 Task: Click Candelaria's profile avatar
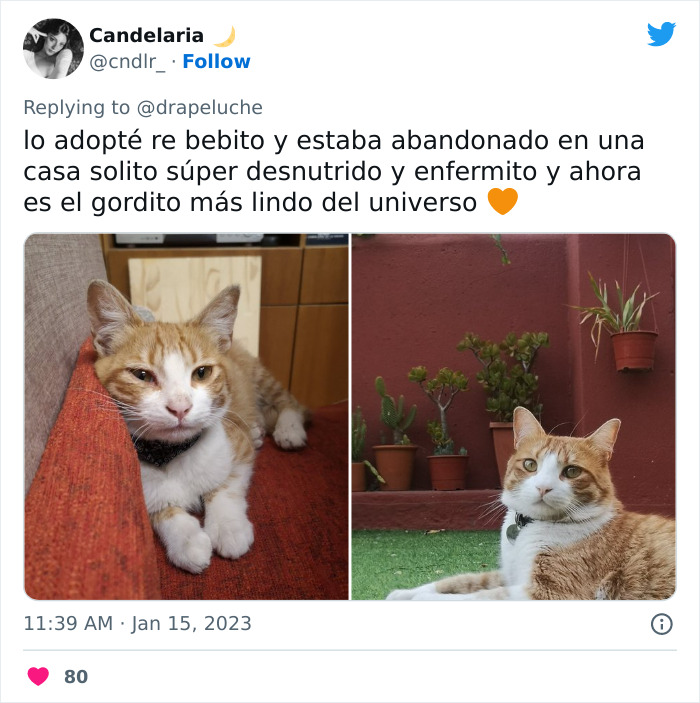[53, 48]
